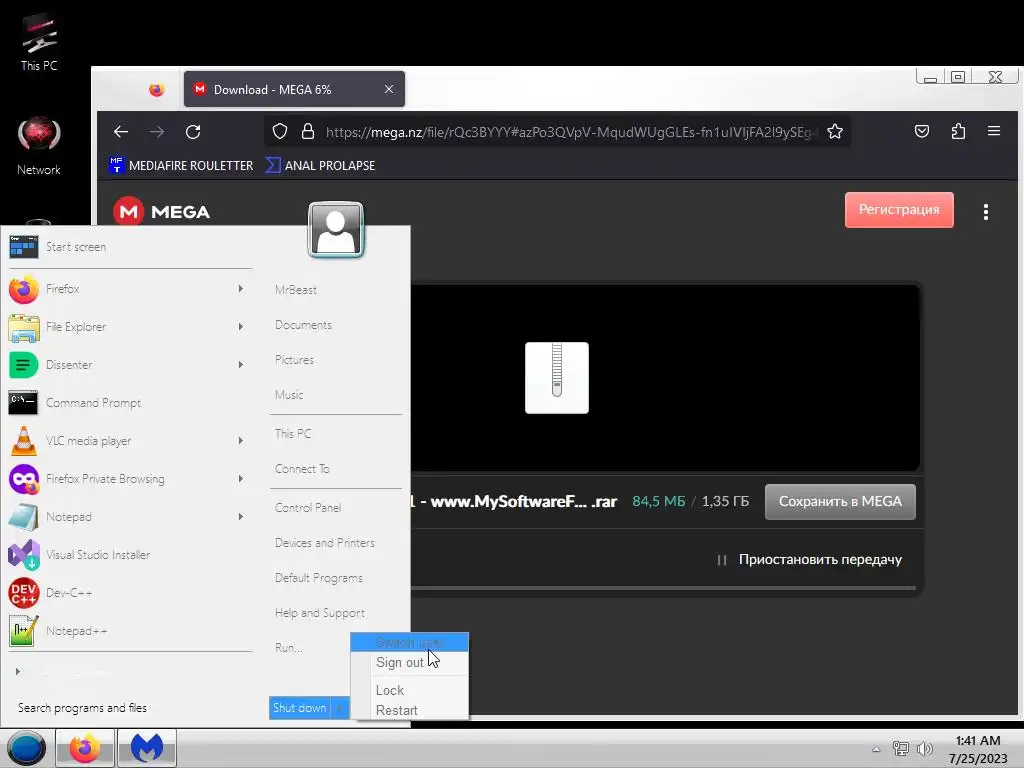This screenshot has width=1024, height=768.
Task: Select Switch user option
Action: [409, 643]
